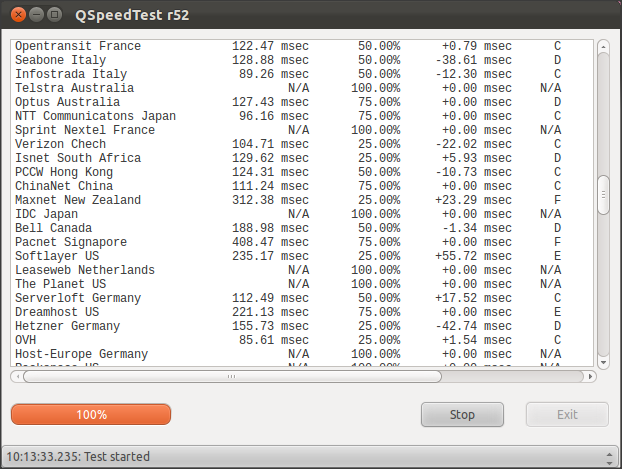Click the -42.74 msec jitter value
Viewport: 622px width, 469px height.
click(473, 326)
